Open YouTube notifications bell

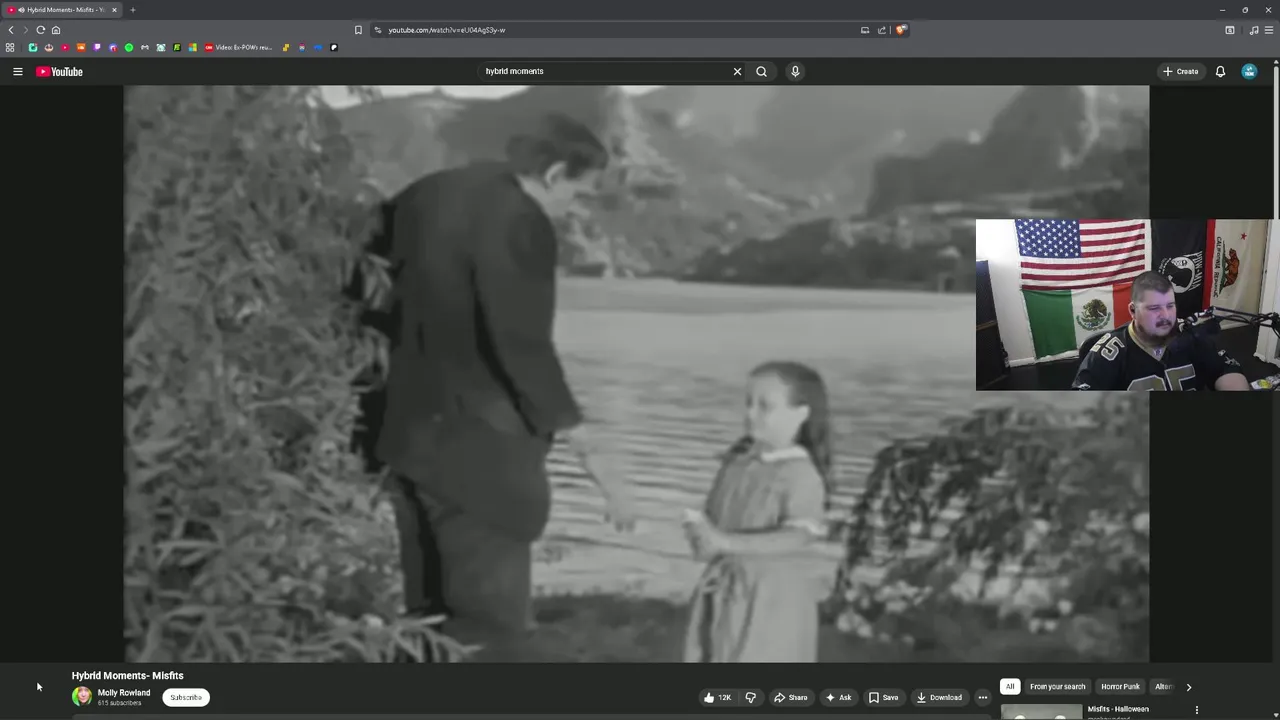coord(1220,71)
